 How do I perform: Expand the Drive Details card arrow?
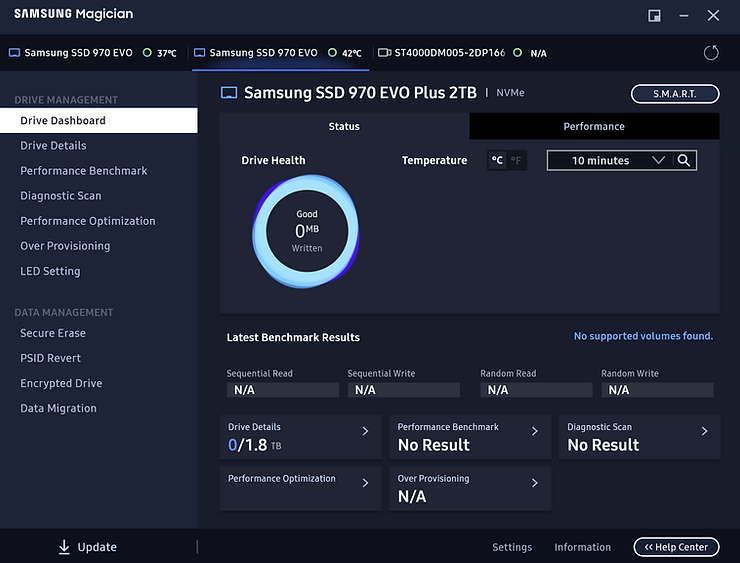(365, 431)
